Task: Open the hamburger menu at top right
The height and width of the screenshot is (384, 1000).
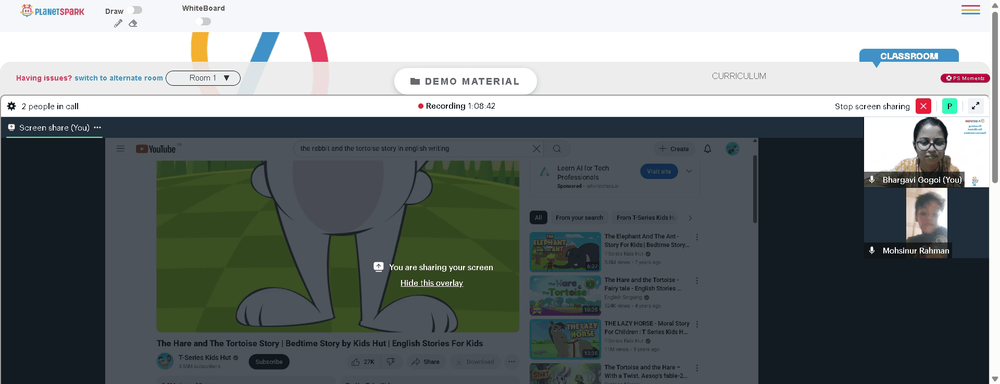Action: (971, 10)
